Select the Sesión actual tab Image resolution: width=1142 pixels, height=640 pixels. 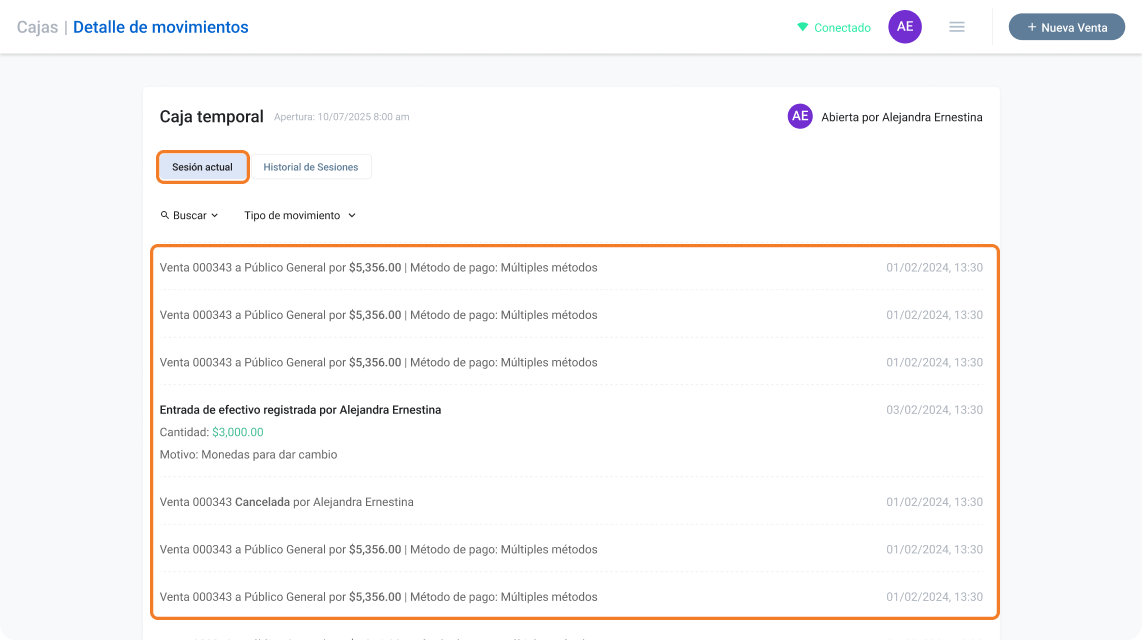(x=202, y=167)
